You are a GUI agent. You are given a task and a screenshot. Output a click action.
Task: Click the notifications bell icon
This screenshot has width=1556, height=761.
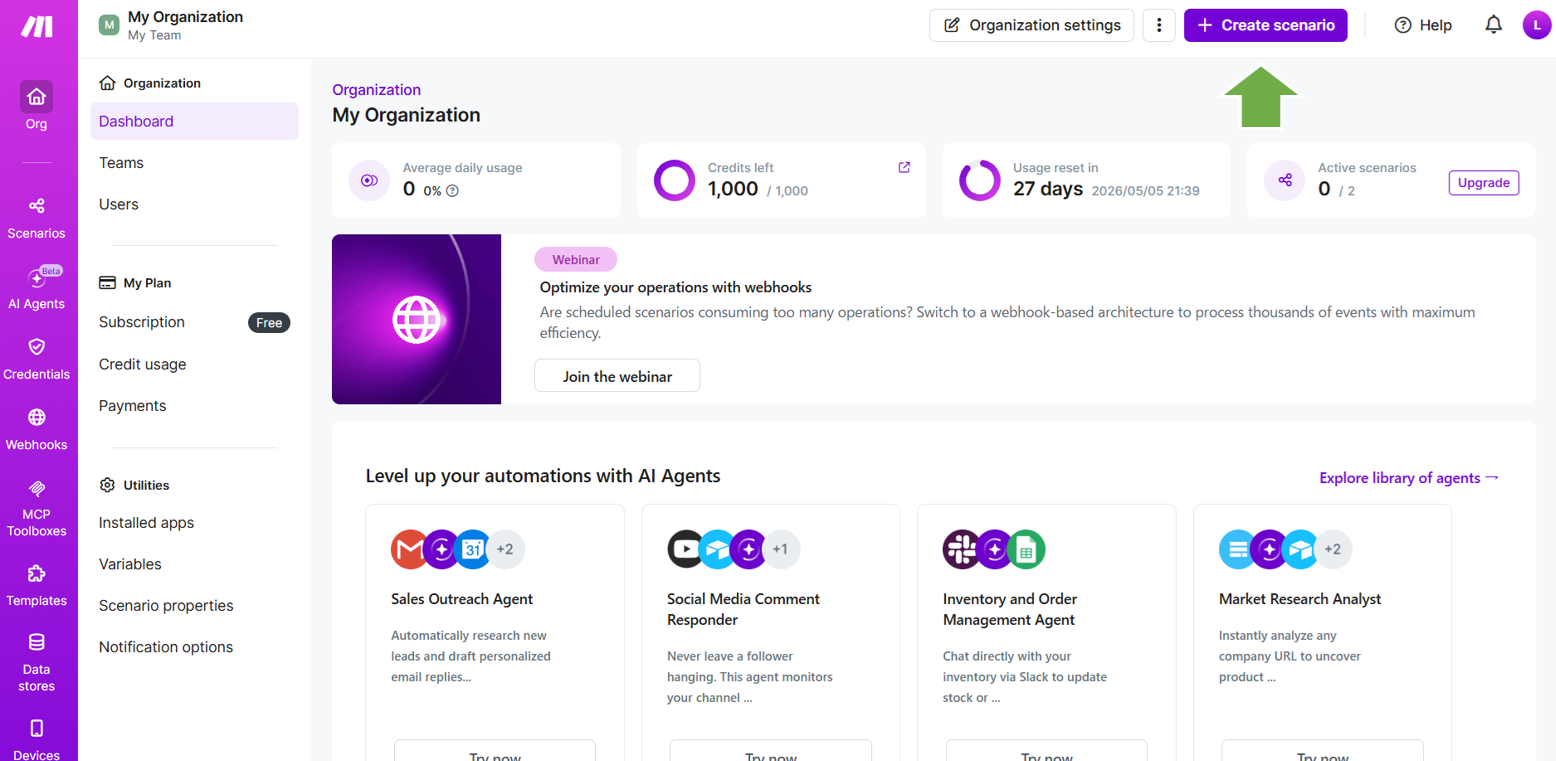point(1493,25)
